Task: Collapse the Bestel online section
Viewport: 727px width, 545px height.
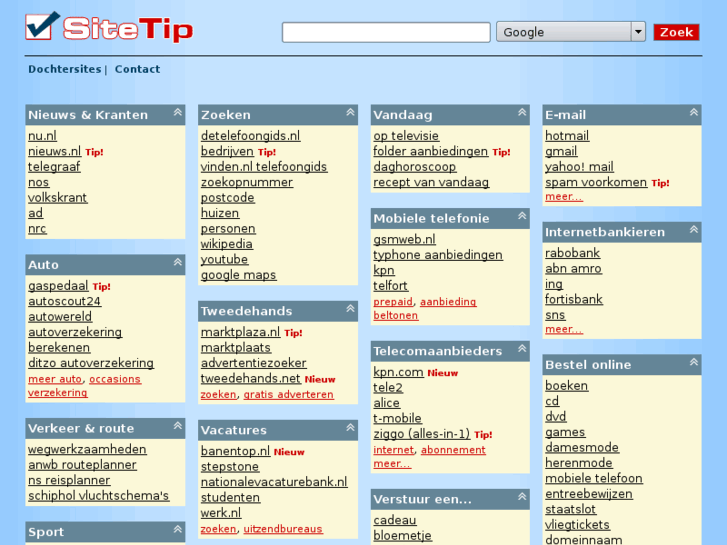Action: 694,362
